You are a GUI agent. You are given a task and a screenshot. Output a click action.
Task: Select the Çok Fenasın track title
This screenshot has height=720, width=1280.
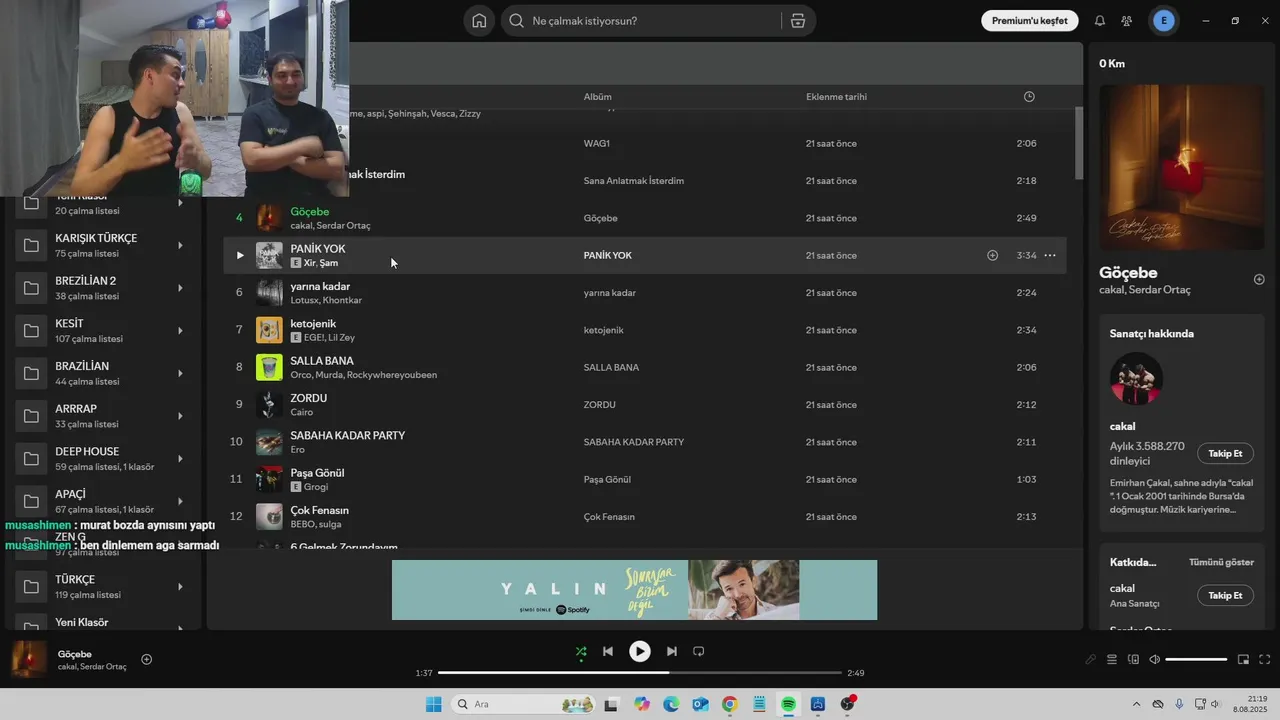[320, 510]
